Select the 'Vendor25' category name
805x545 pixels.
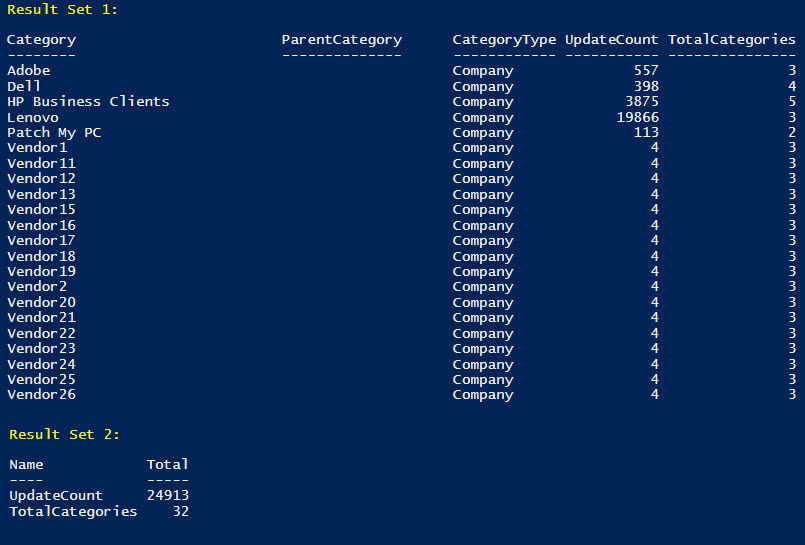[x=41, y=379]
